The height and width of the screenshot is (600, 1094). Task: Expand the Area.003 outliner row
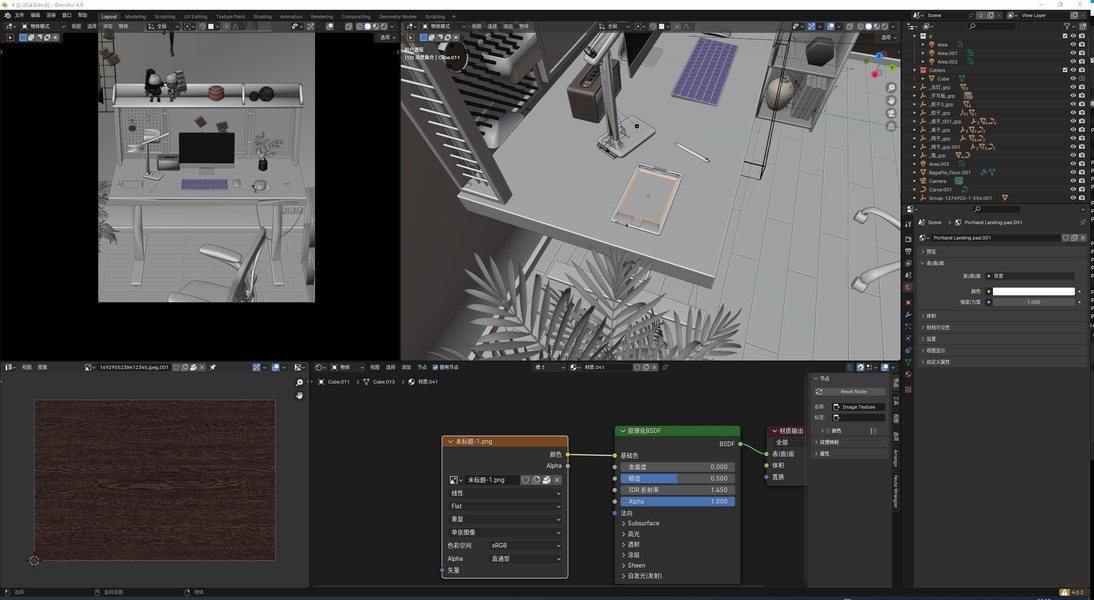(915, 164)
